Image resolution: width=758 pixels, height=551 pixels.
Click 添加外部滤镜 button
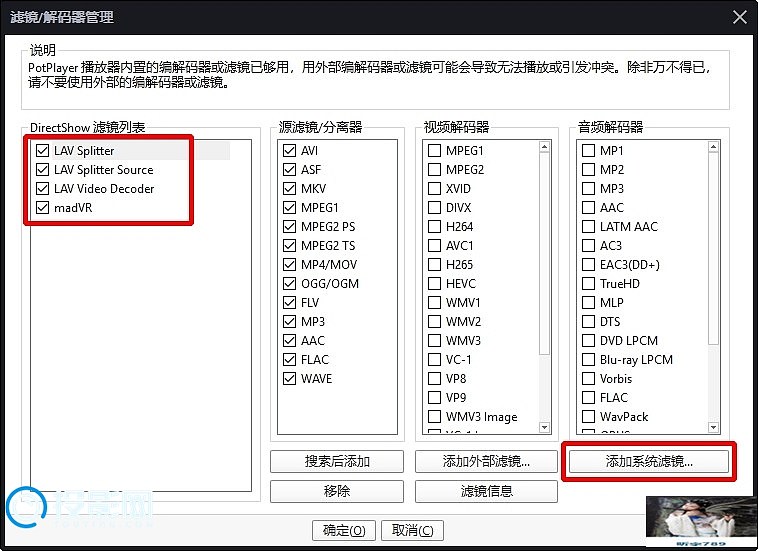486,462
